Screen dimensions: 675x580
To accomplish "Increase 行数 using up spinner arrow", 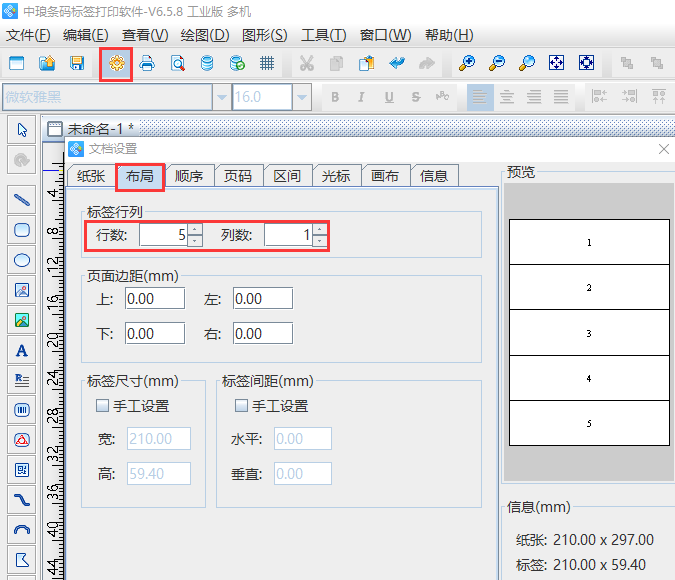I will [195, 230].
